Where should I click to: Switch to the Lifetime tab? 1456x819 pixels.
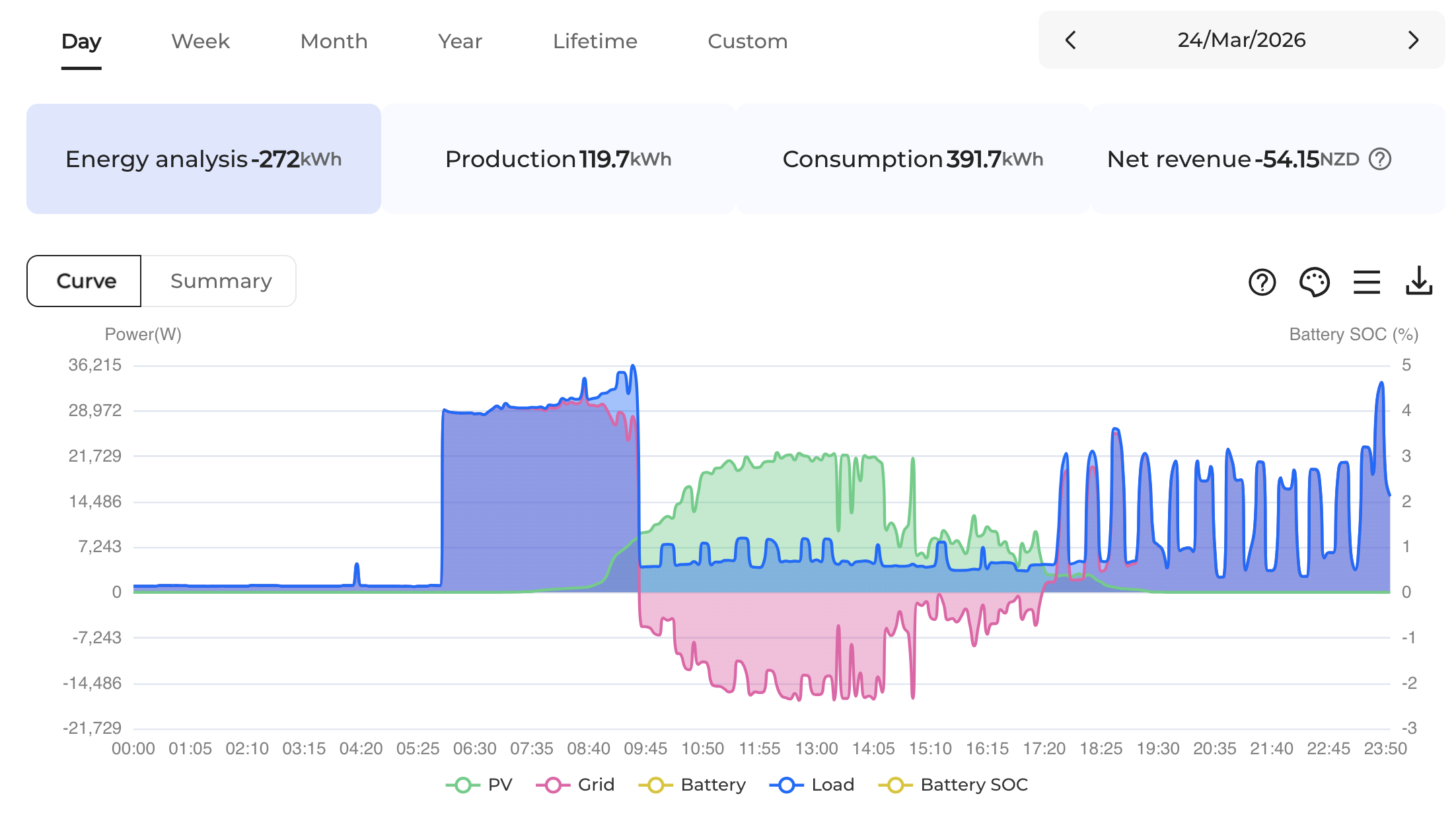coord(595,42)
